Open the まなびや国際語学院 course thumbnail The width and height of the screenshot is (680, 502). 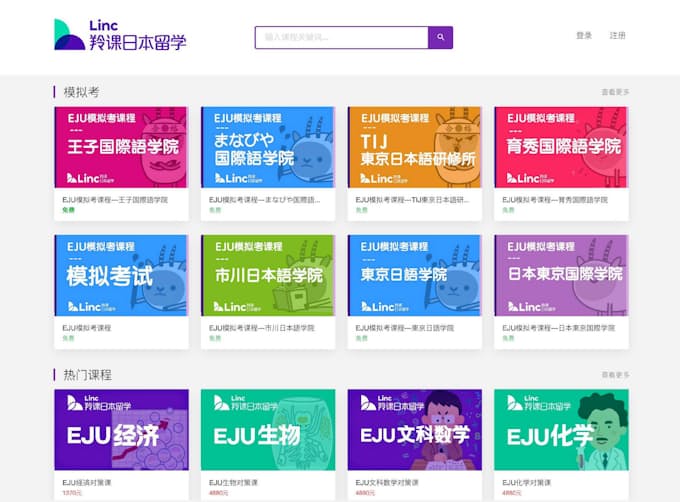(x=268, y=148)
